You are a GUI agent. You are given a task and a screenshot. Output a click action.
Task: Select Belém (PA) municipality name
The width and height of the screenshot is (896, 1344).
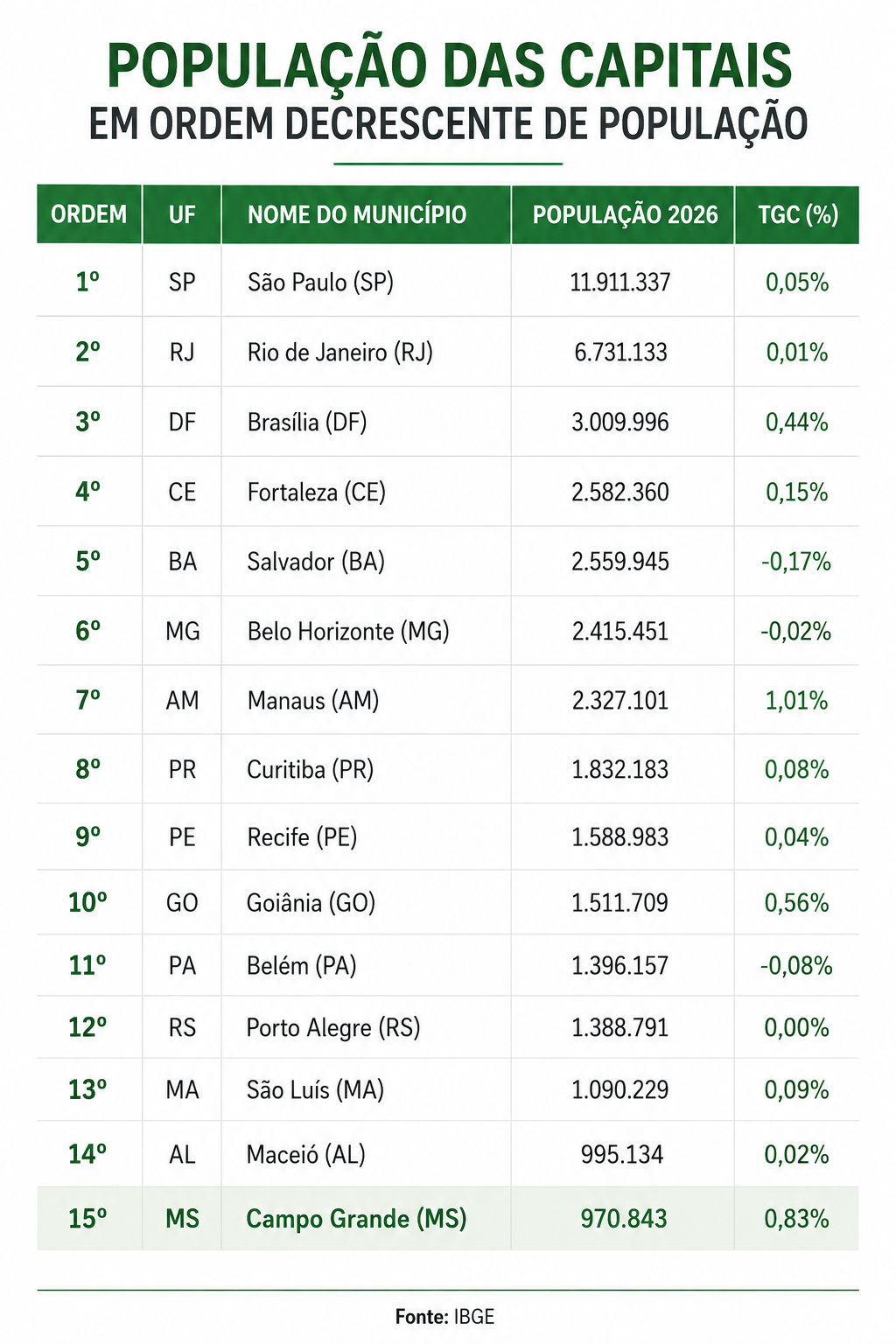pyautogui.click(x=302, y=966)
